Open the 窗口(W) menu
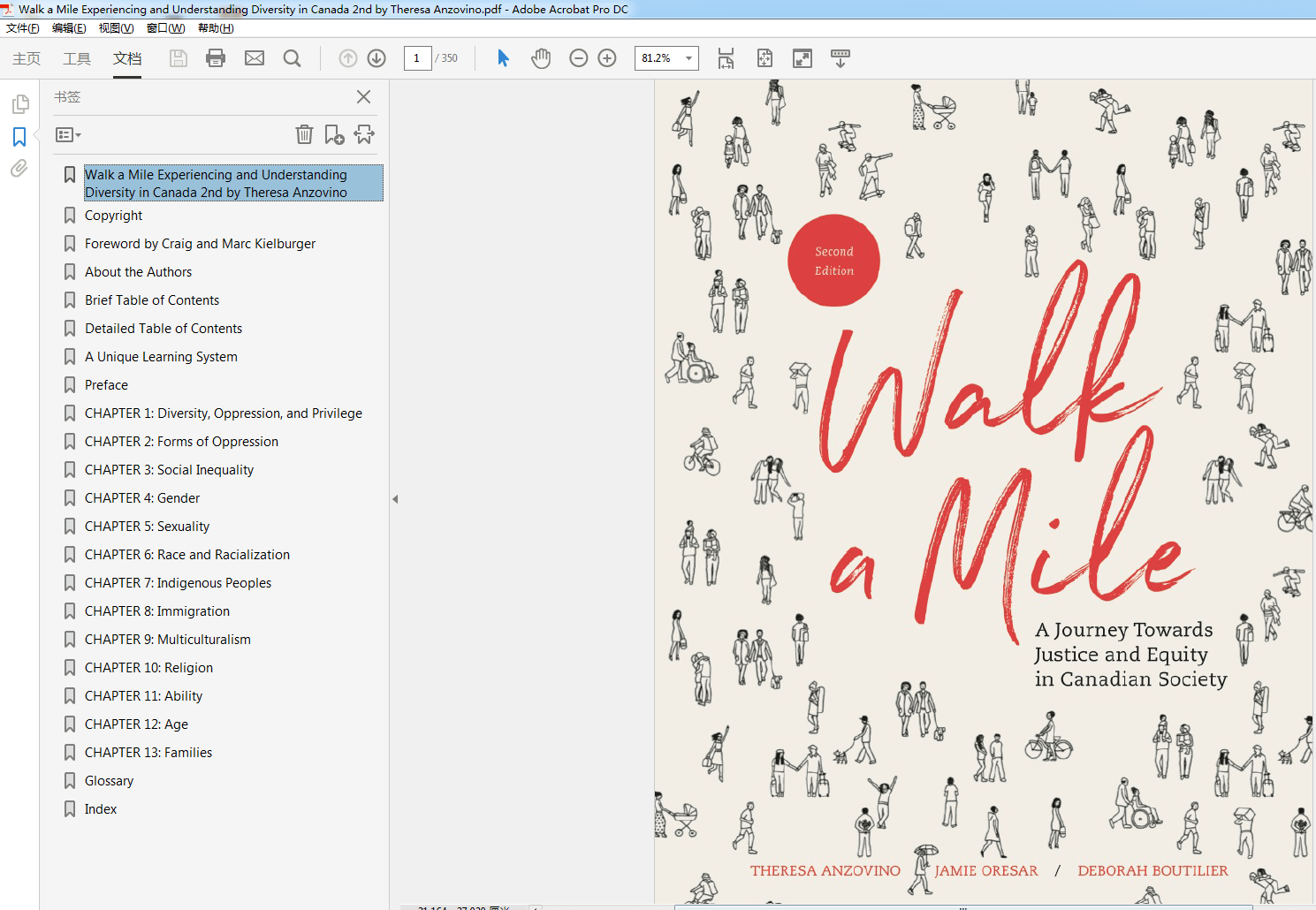Screen dimensions: 1316x910 point(165,28)
